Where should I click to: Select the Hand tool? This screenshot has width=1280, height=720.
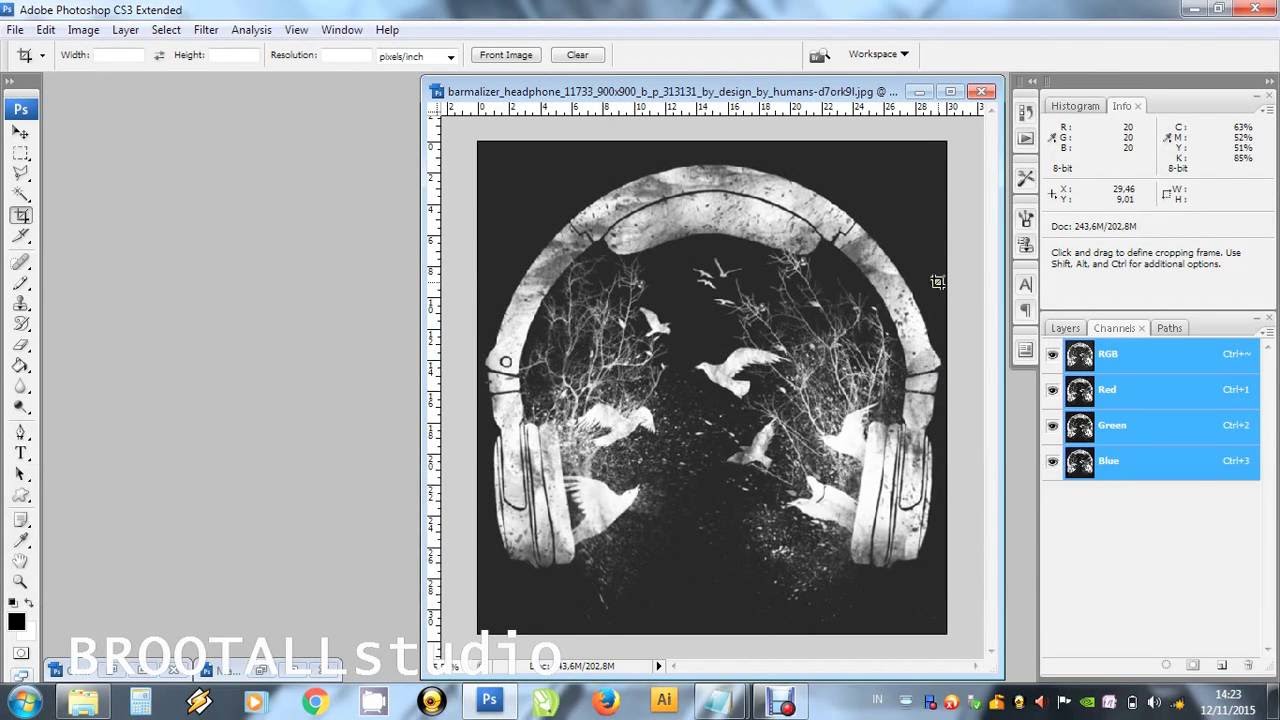(x=21, y=561)
